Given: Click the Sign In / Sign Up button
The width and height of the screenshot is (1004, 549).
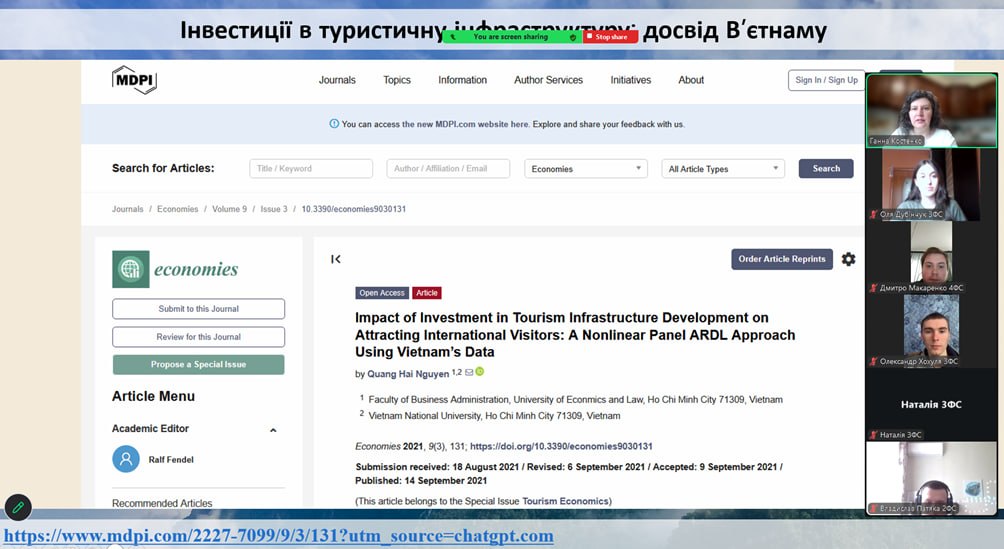Looking at the screenshot, I should coord(826,80).
